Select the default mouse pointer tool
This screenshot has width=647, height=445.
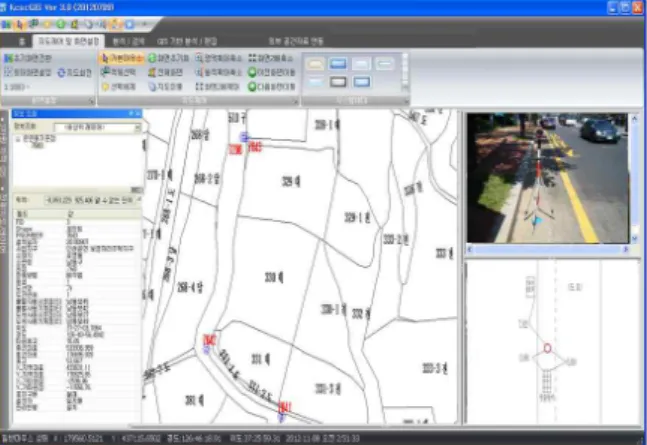pyautogui.click(x=121, y=58)
